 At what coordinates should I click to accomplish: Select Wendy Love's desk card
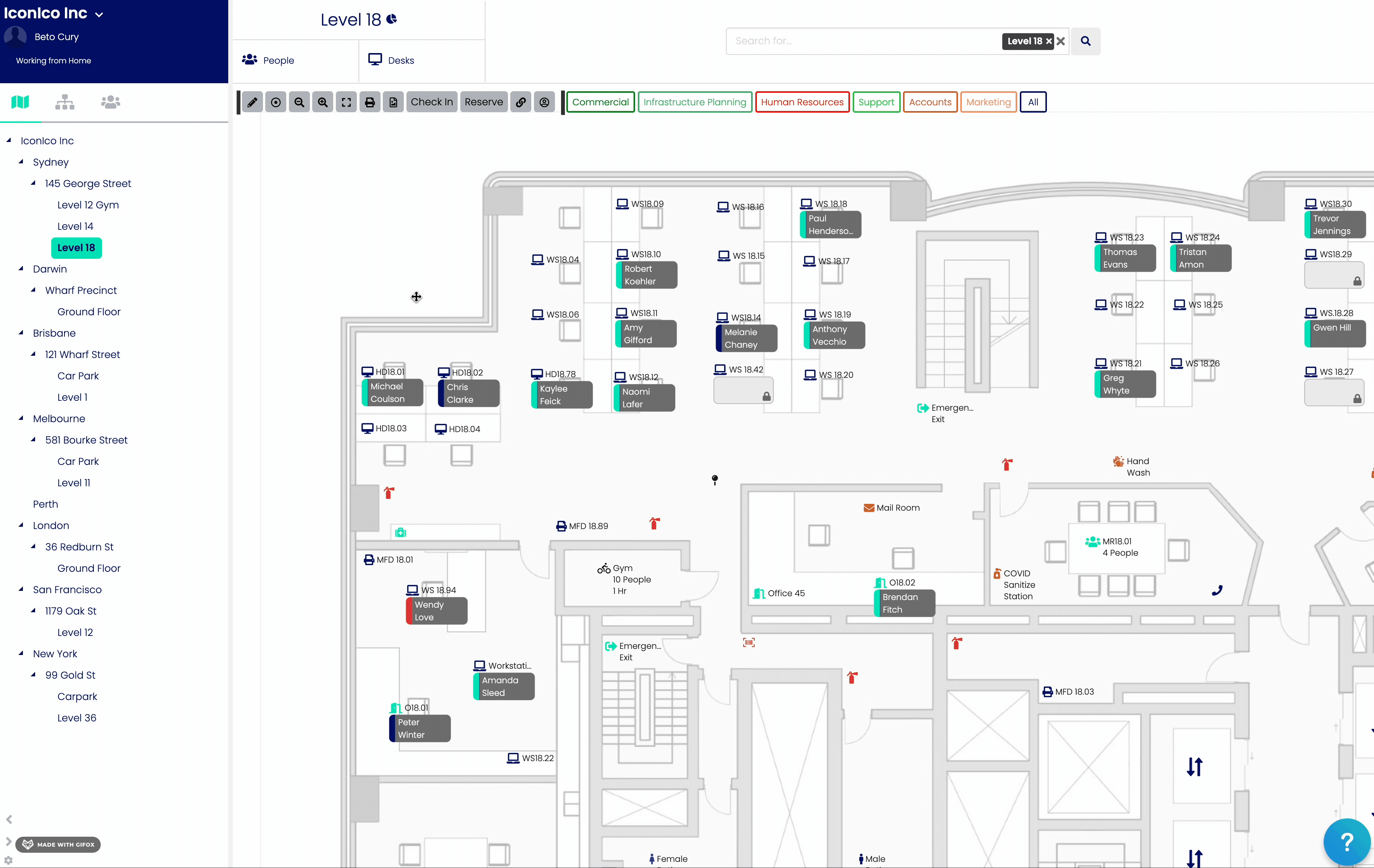(x=437, y=611)
